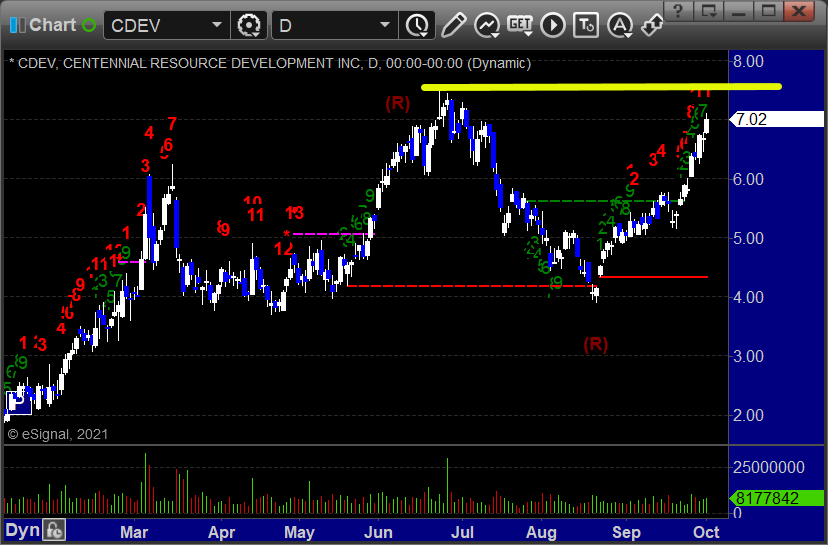Select the pencil drawing tools icon
Viewport: 828px width, 545px height.
coord(453,25)
